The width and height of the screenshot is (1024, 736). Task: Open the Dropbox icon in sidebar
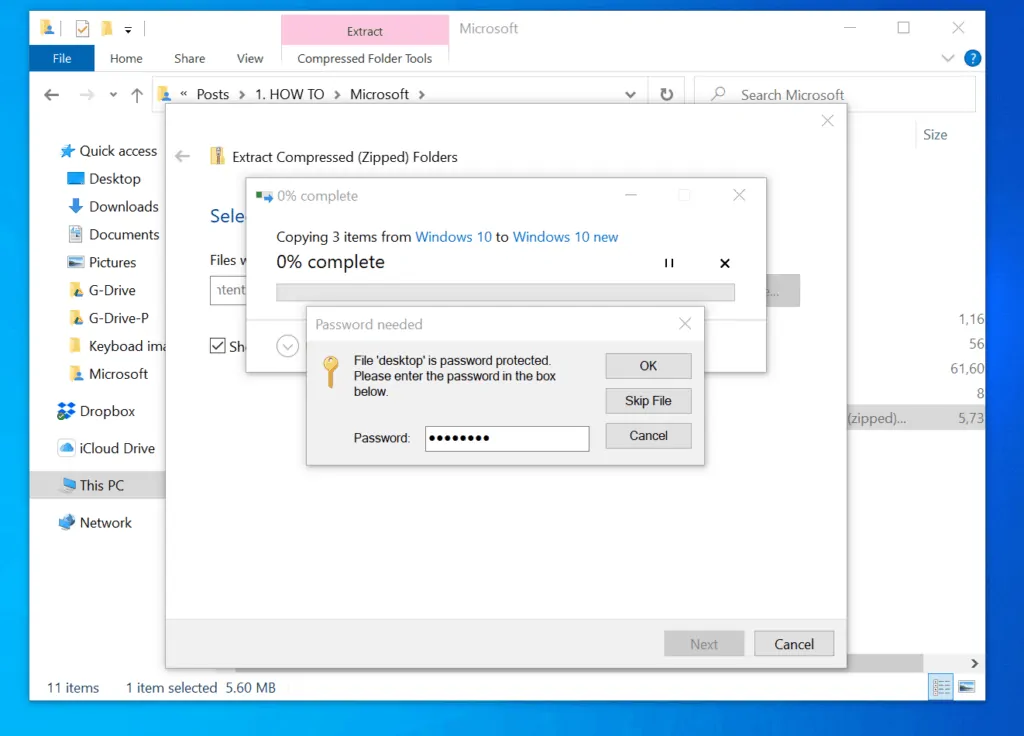pos(67,411)
